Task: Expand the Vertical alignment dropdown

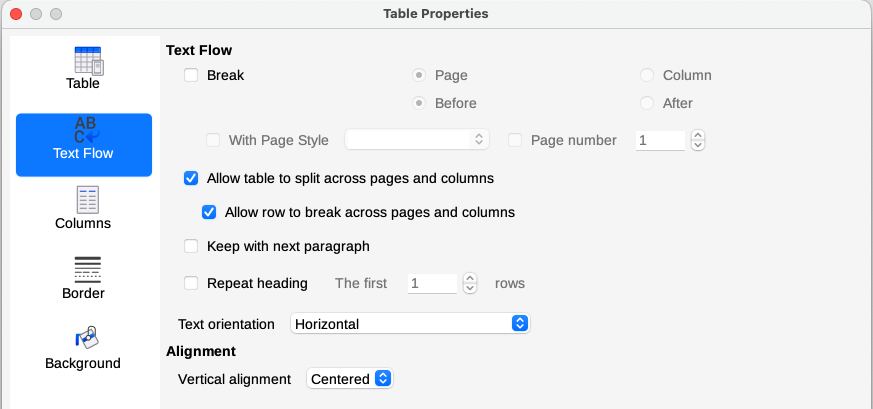Action: [350, 379]
